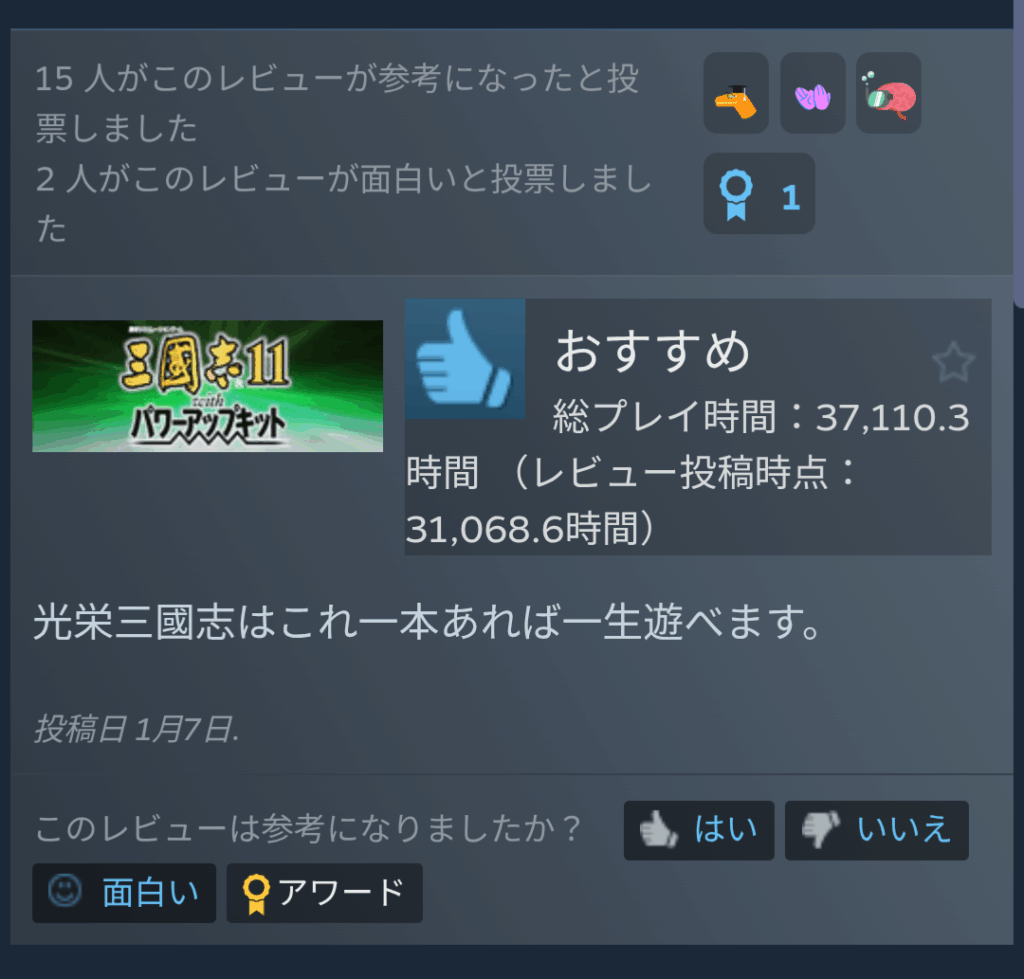Click the review text about 光栄三國志

pos(428,622)
